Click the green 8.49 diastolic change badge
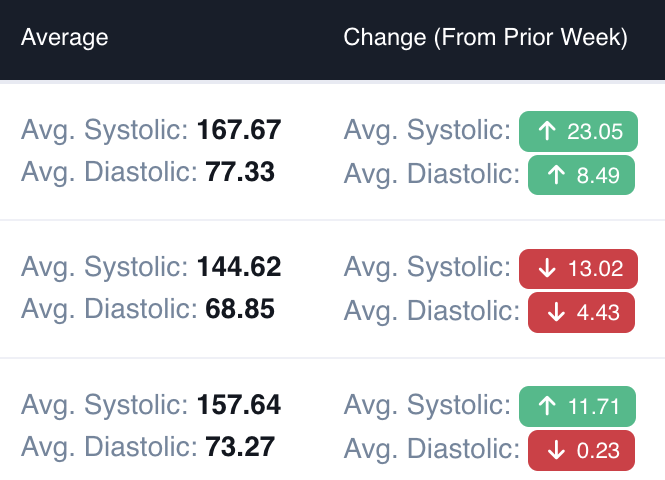 point(581,175)
